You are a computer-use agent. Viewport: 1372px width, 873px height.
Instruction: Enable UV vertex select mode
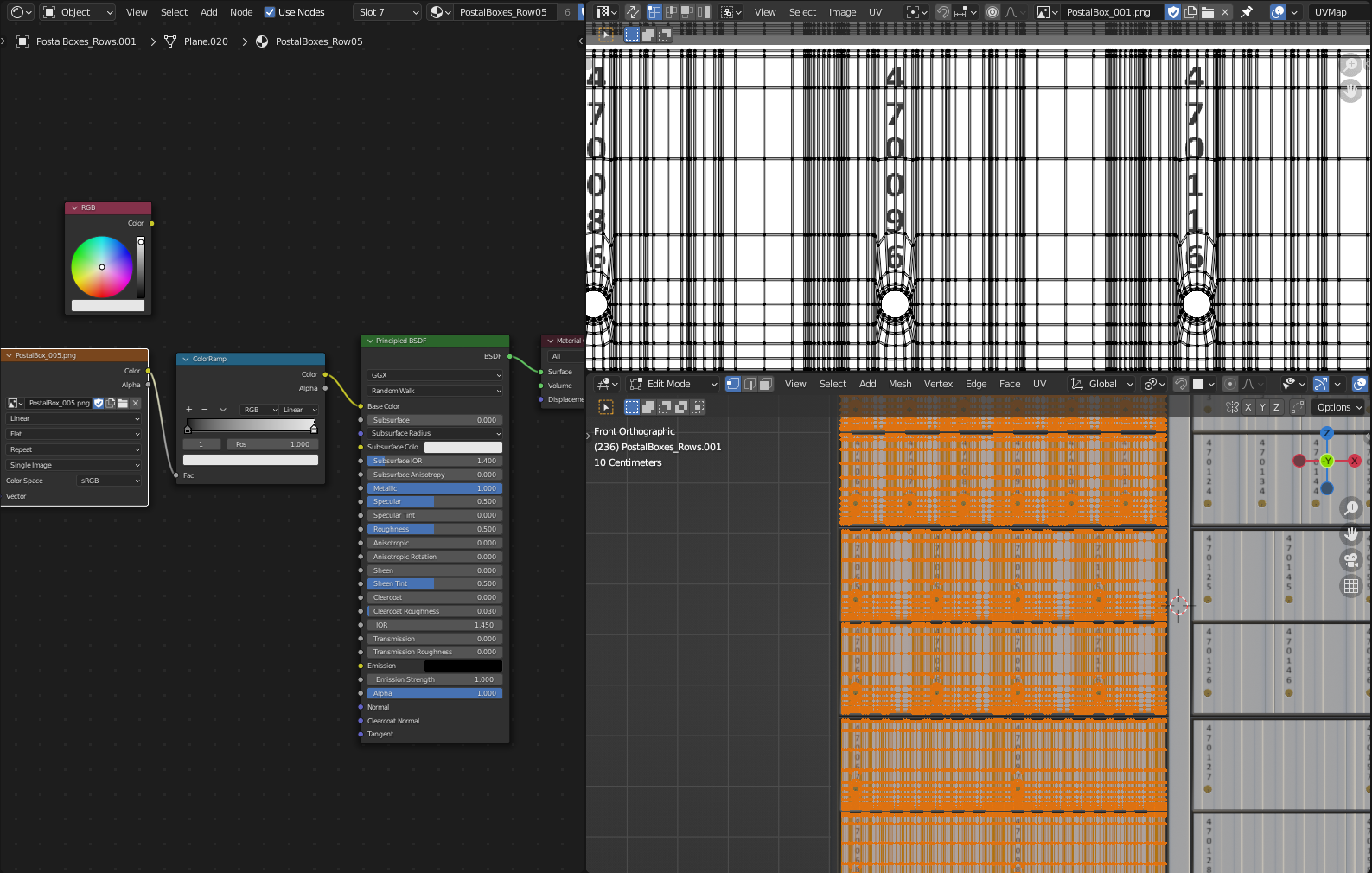654,12
